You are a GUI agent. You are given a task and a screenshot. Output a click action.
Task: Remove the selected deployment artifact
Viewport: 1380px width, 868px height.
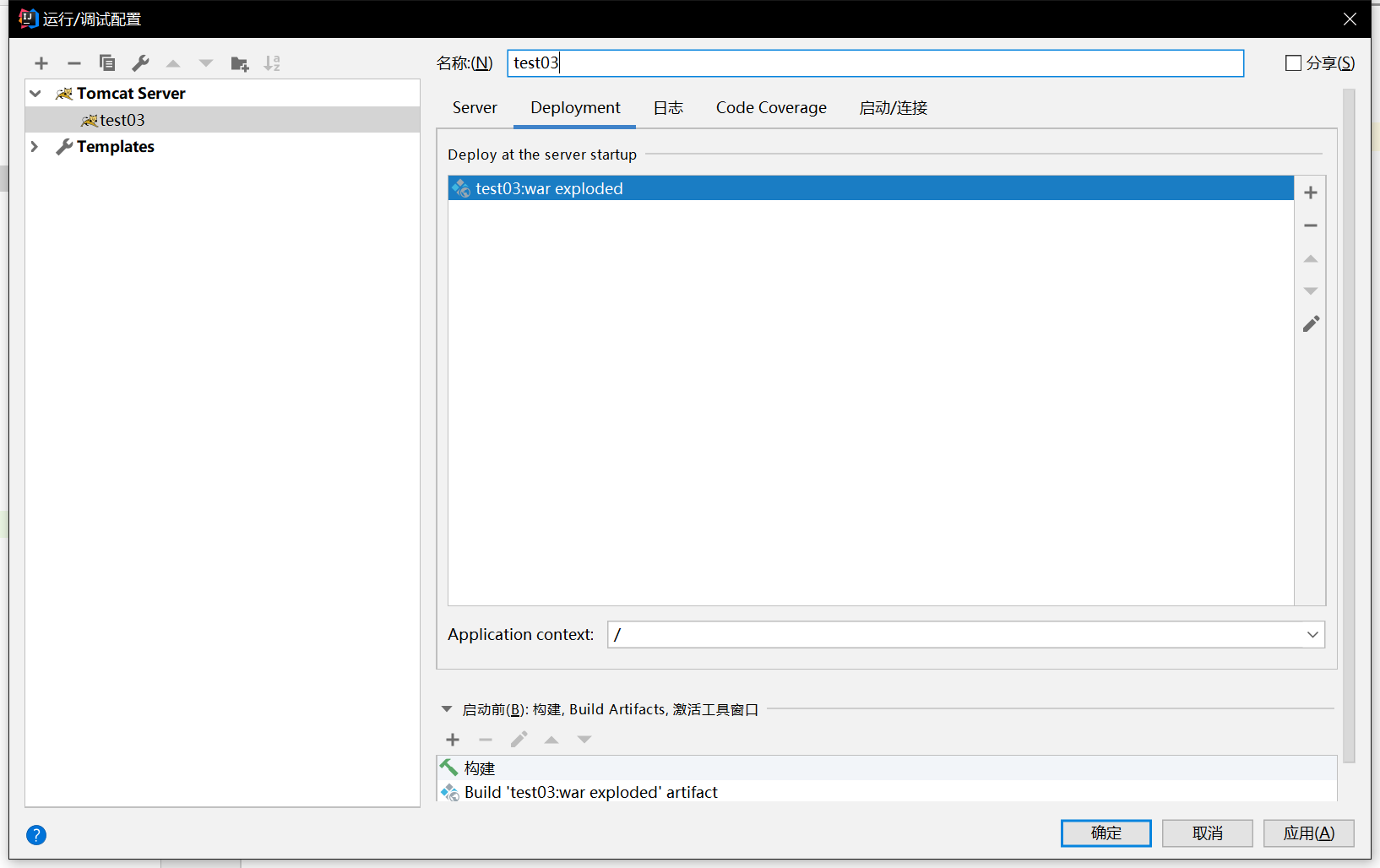click(1311, 225)
